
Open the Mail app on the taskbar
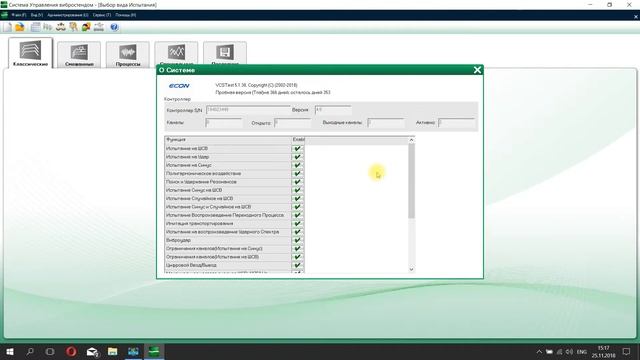click(x=92, y=351)
